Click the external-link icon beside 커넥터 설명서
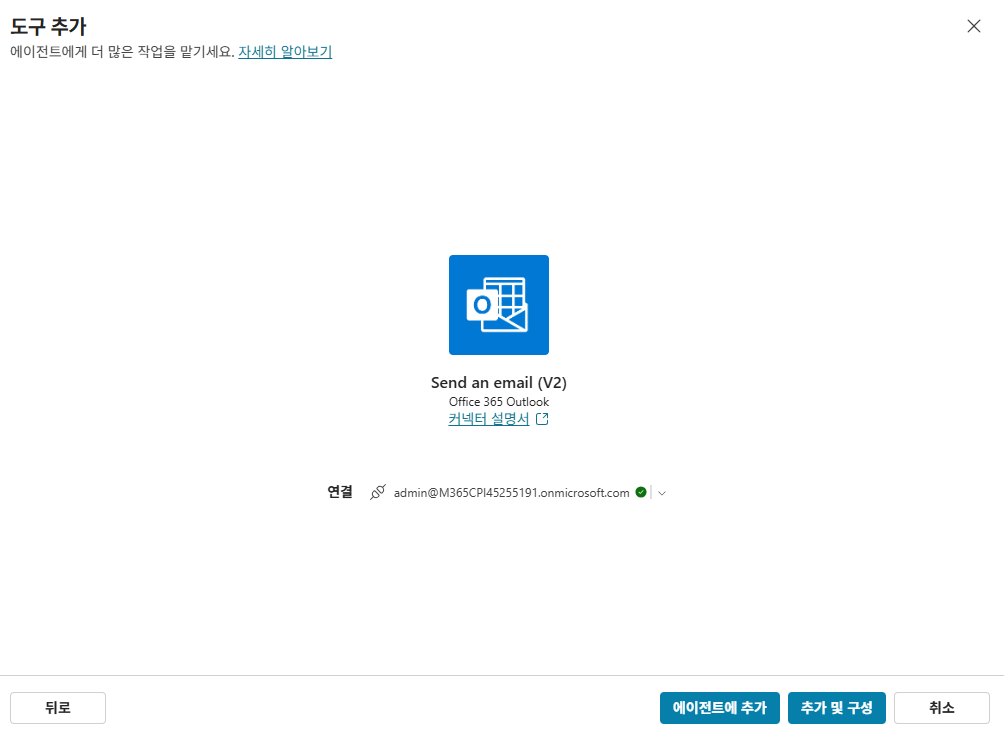Image resolution: width=1004 pixels, height=732 pixels. (542, 419)
